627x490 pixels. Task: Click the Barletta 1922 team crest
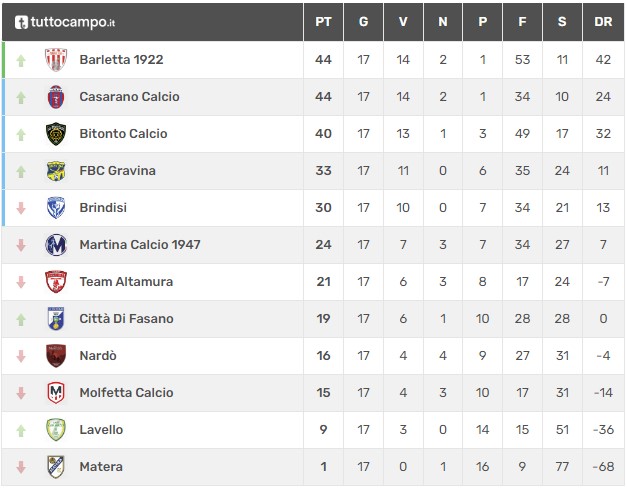click(x=56, y=60)
